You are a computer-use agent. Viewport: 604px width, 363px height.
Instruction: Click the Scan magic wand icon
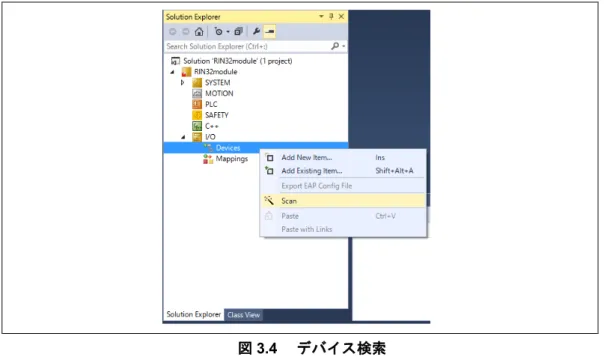coord(269,200)
